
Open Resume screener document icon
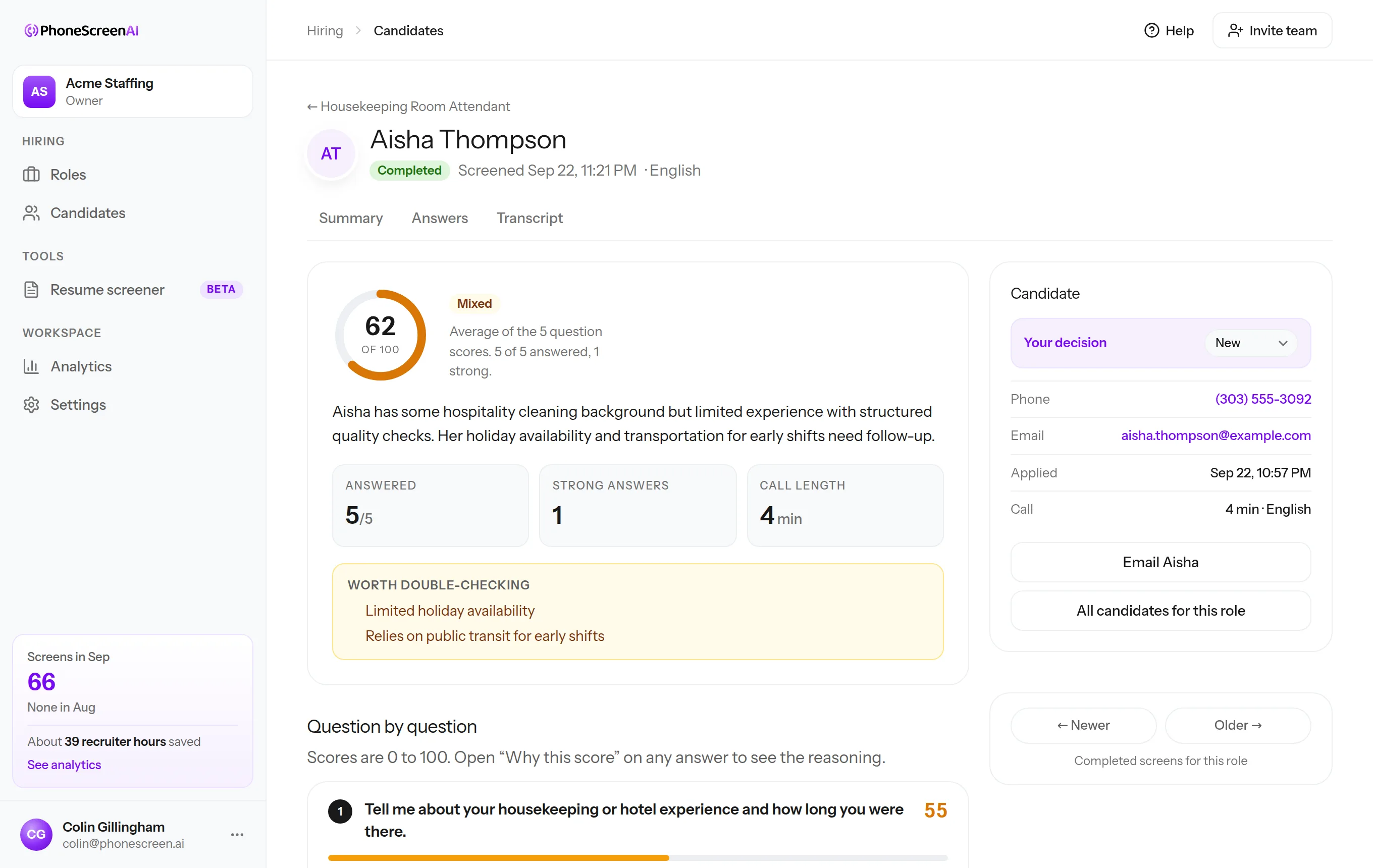click(x=31, y=290)
